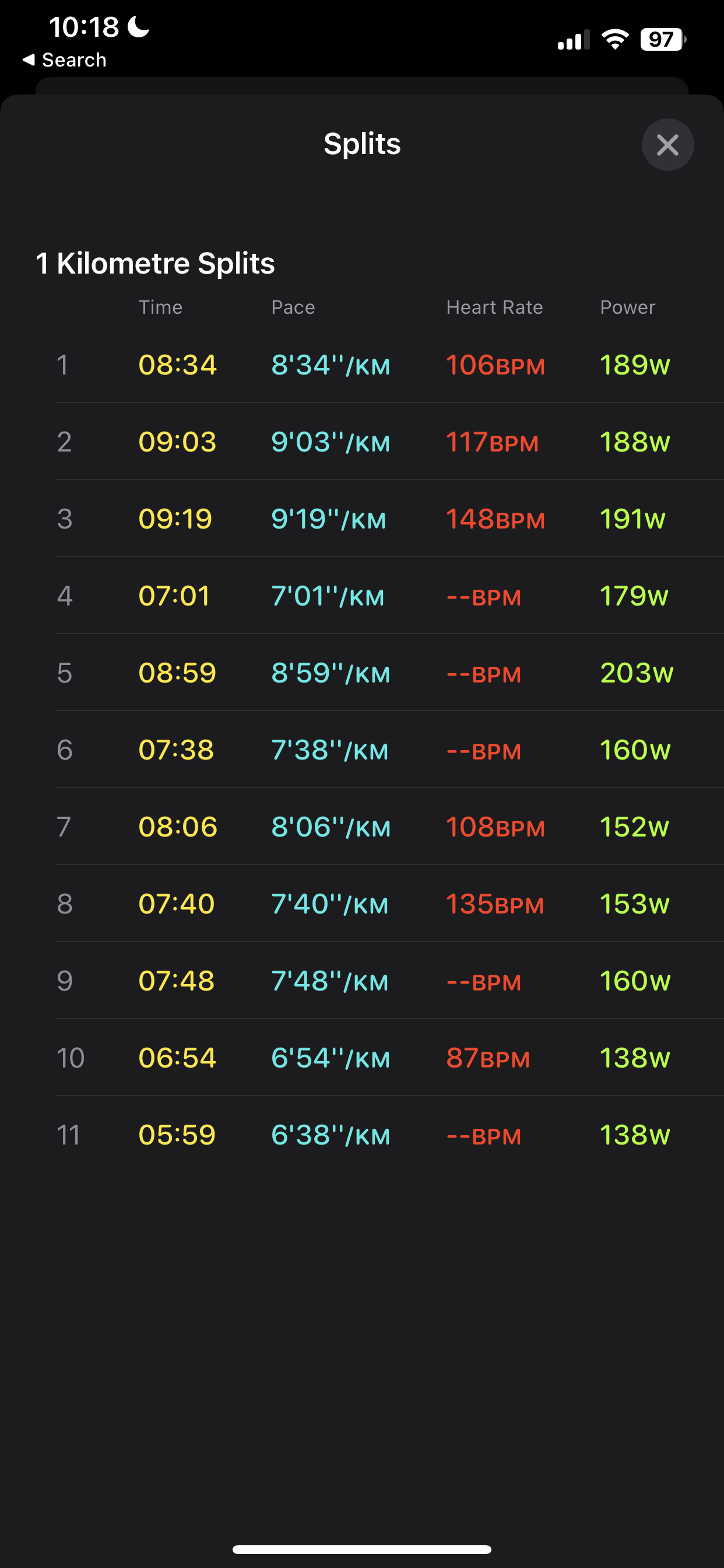Tap the battery indicator showing 97
Viewport: 724px width, 1568px height.
[x=662, y=40]
